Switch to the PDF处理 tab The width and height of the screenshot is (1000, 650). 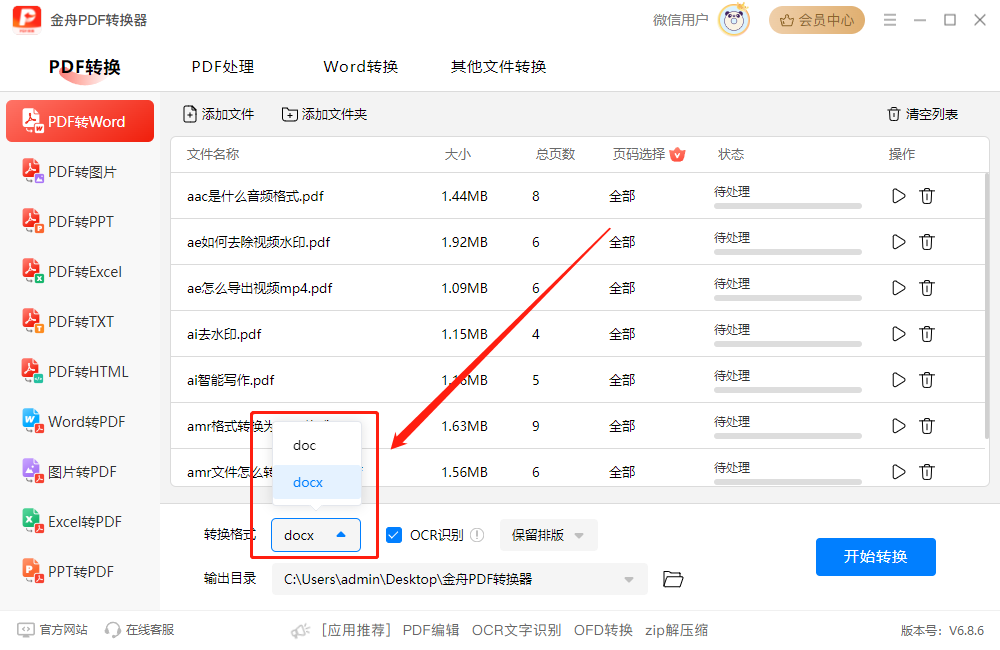click(x=222, y=67)
